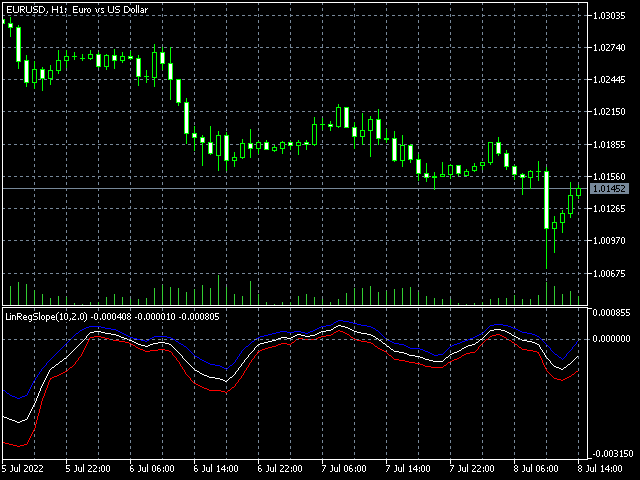Click price scale value 1.00675
640x480 pixels.
coord(609,273)
